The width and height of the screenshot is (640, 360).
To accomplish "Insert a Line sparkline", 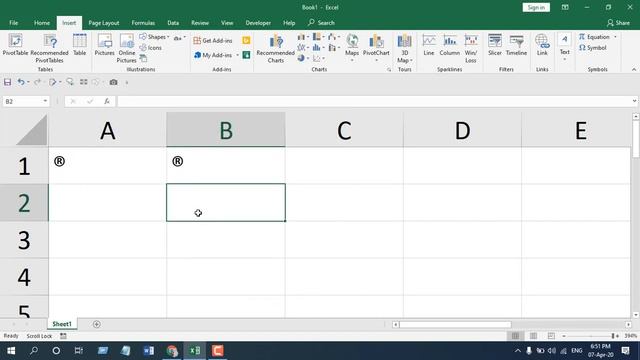I will 429,45.
